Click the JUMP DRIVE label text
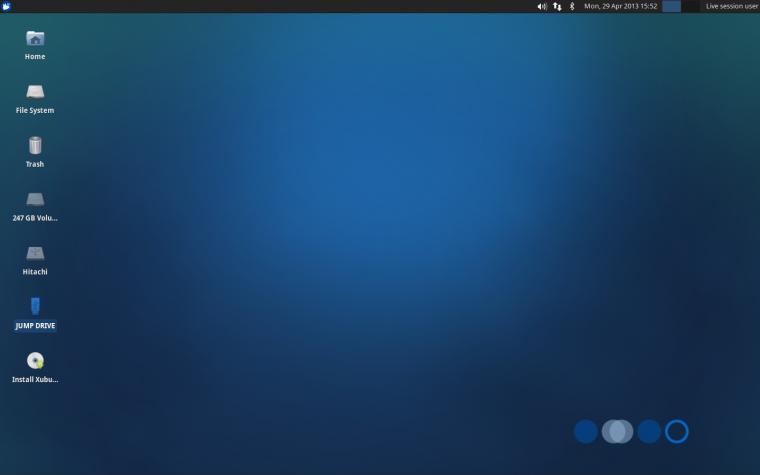The width and height of the screenshot is (760, 475). [35, 326]
